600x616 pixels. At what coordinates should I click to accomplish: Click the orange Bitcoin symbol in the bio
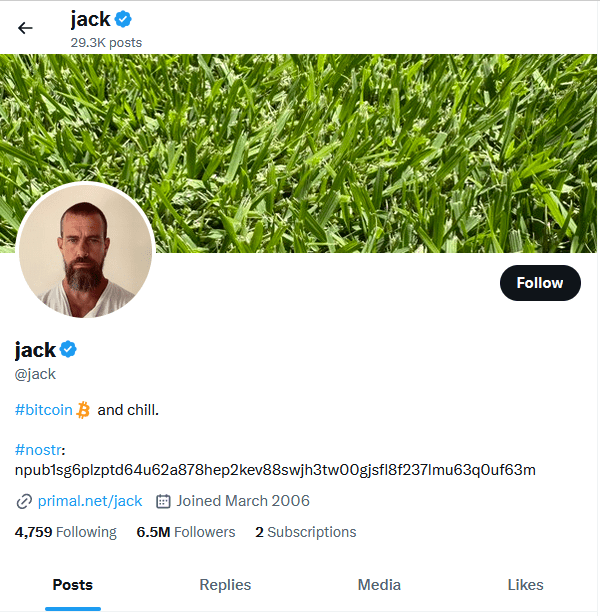[83, 410]
